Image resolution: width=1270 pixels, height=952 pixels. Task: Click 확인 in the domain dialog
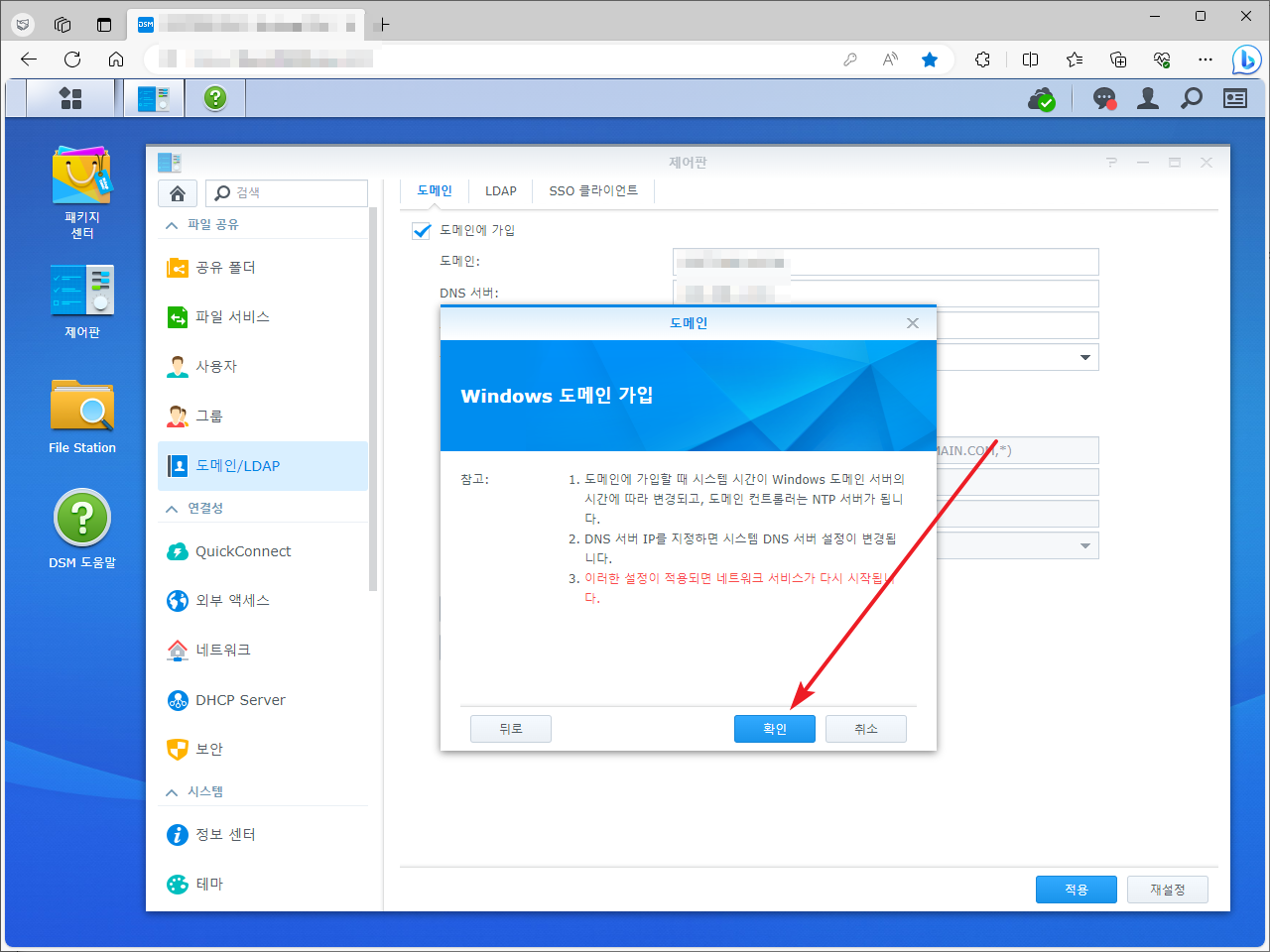pos(775,729)
